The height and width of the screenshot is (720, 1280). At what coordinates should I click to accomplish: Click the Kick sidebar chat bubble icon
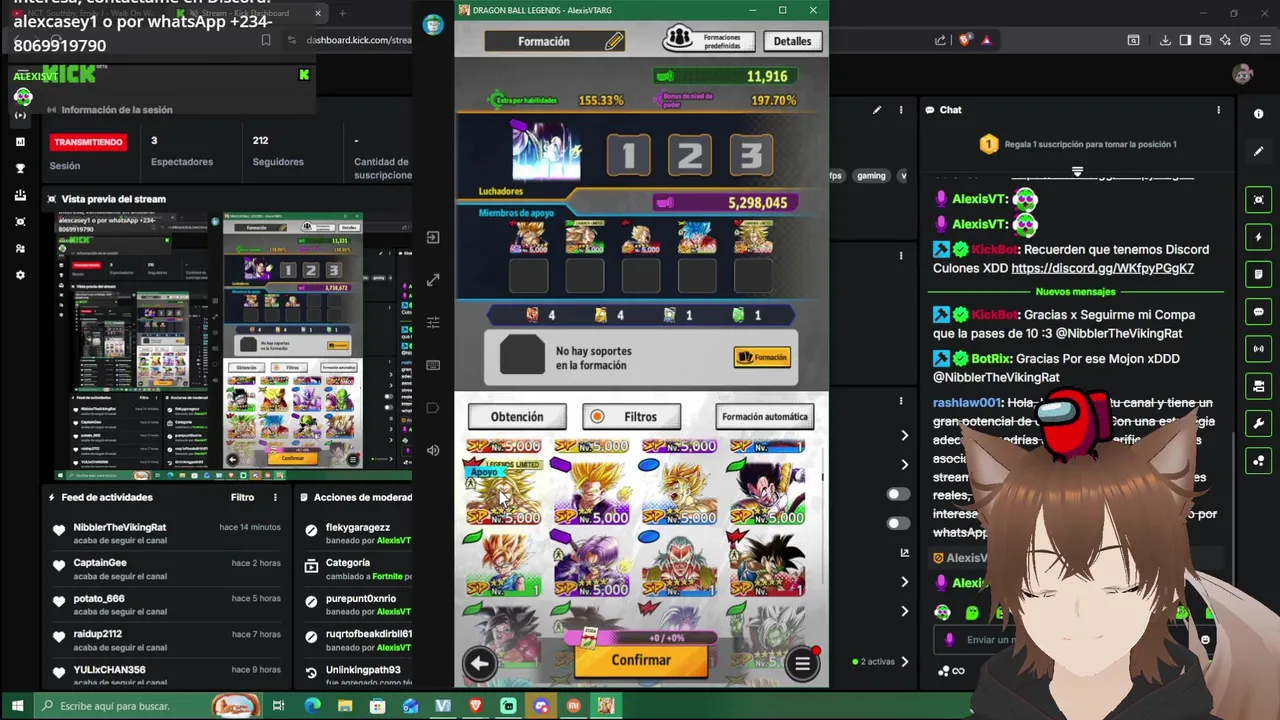(x=1259, y=312)
